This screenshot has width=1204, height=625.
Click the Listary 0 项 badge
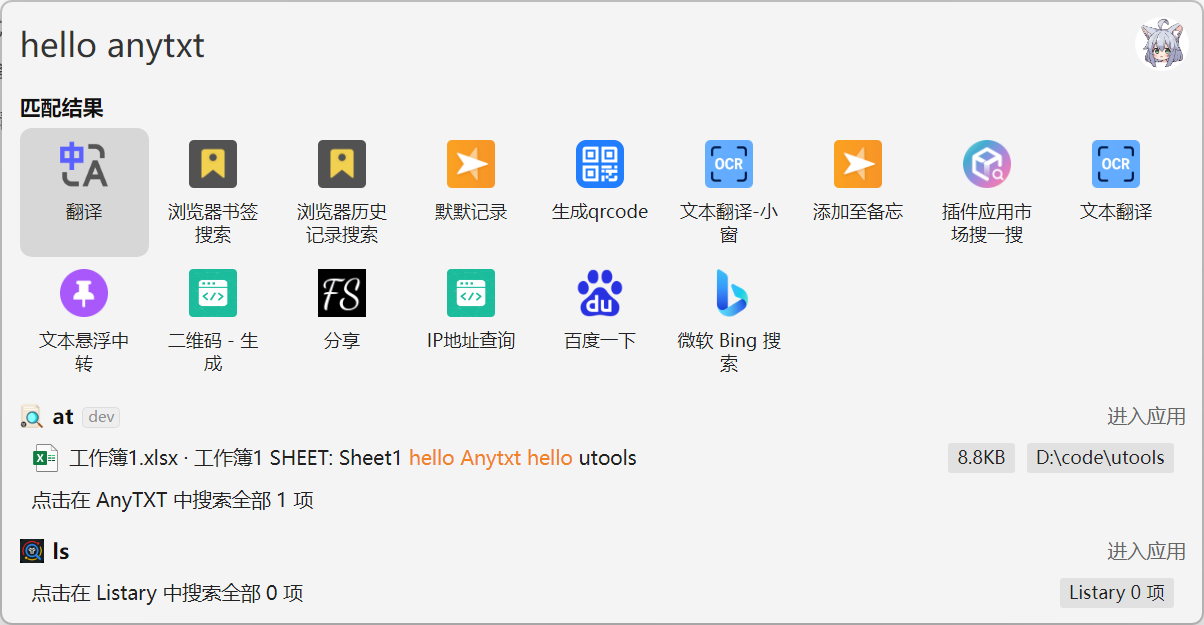tap(1117, 593)
